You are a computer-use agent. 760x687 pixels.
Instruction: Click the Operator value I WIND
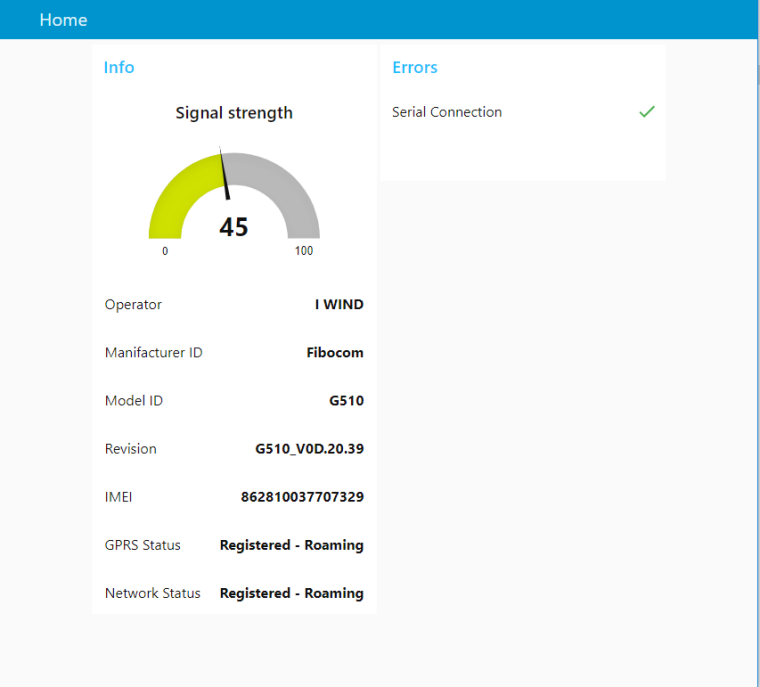pyautogui.click(x=339, y=305)
